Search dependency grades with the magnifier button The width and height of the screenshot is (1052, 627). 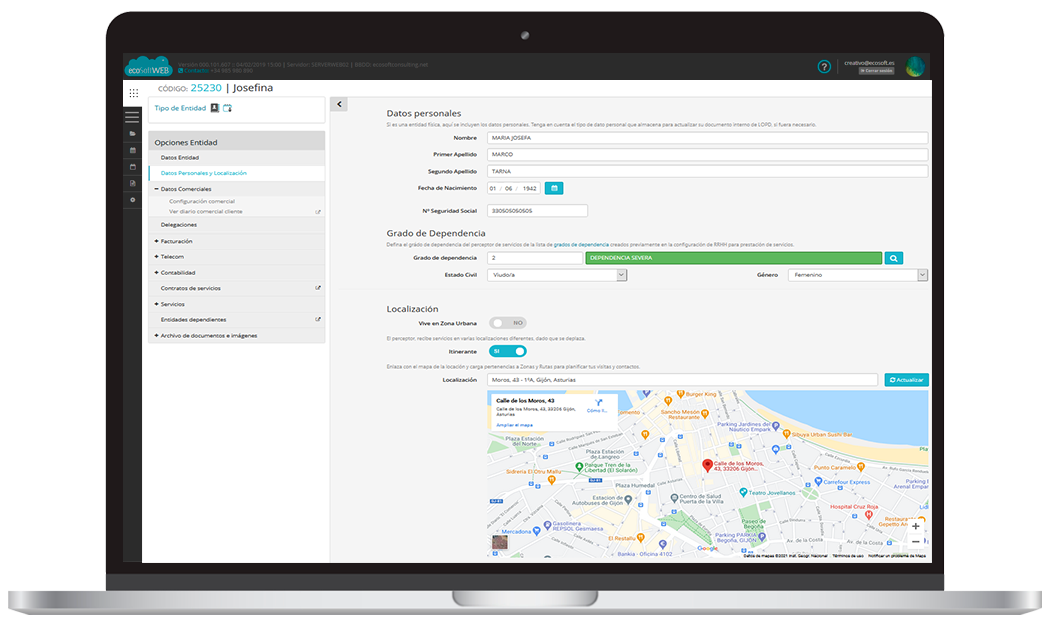pyautogui.click(x=894, y=258)
